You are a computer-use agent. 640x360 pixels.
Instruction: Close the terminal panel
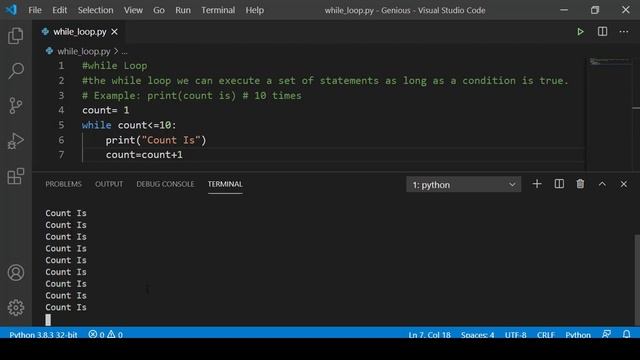coord(624,184)
